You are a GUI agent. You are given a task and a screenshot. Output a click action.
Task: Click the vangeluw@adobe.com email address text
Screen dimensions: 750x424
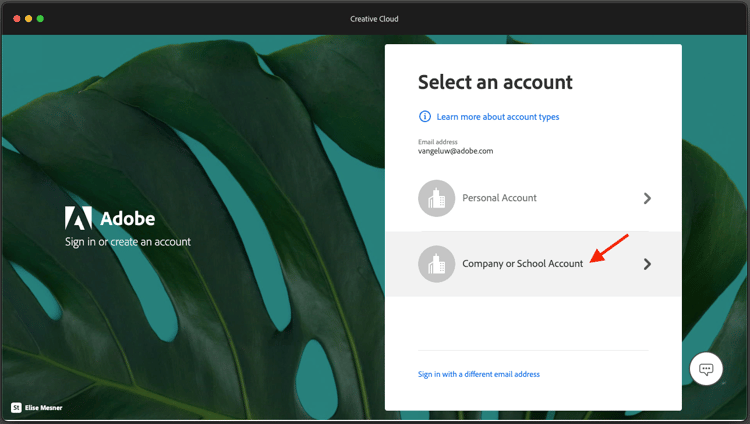455,151
